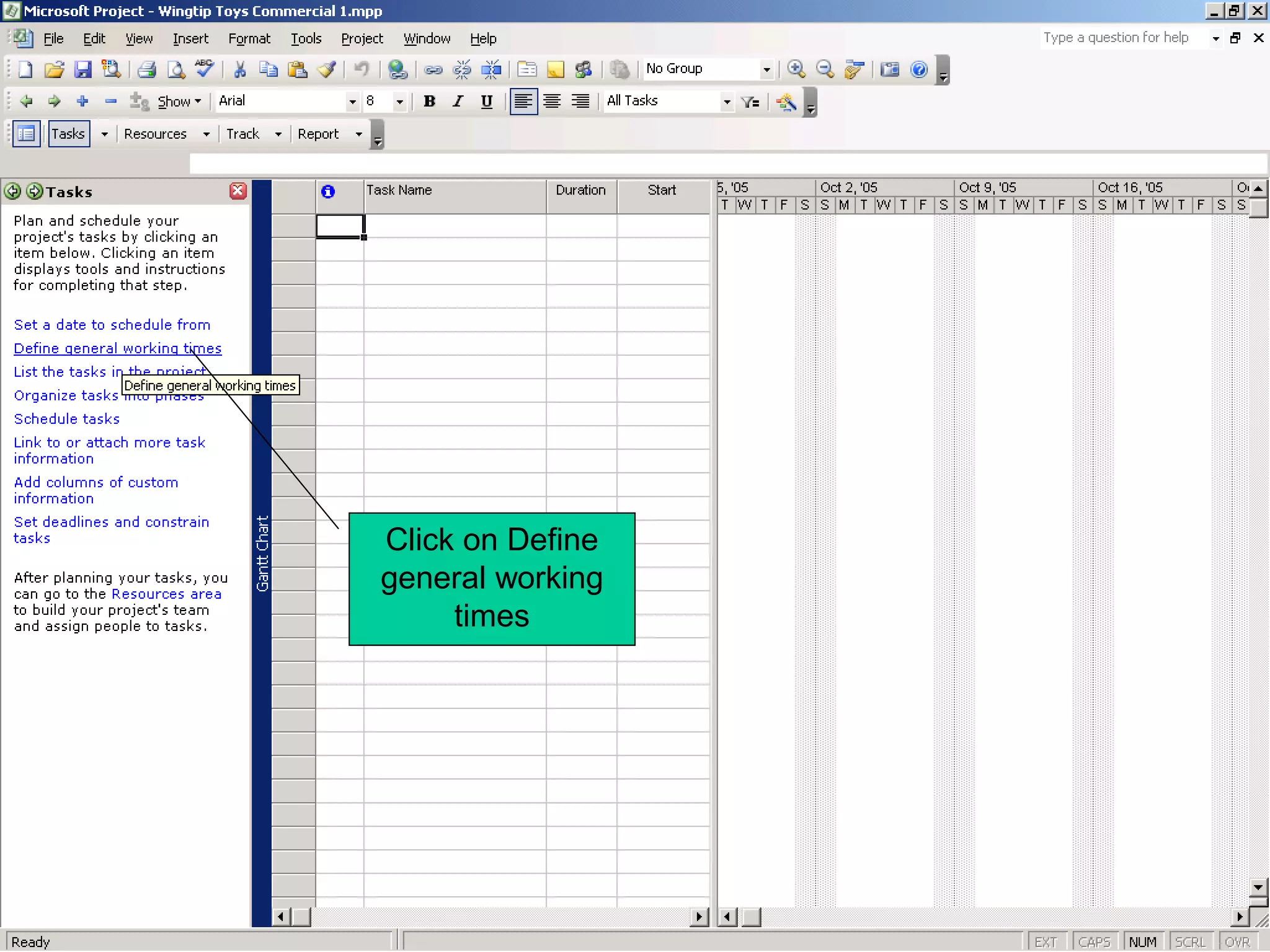Viewport: 1270px width, 952px height.
Task: Expand the Tasks guide dropdown arrow
Action: [104, 134]
